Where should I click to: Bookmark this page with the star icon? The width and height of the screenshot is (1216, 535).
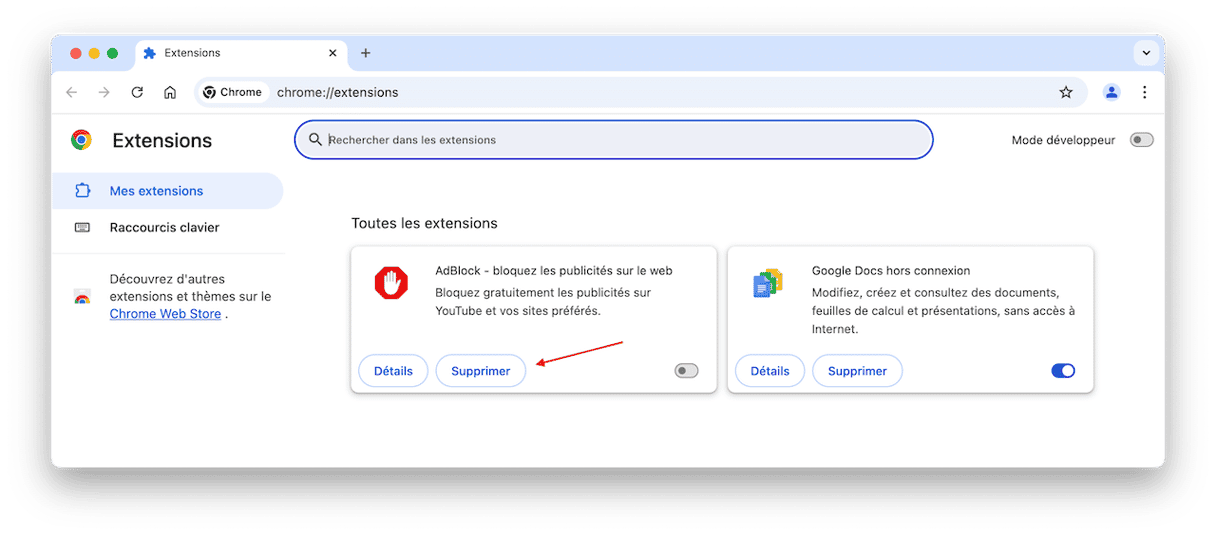click(1066, 92)
